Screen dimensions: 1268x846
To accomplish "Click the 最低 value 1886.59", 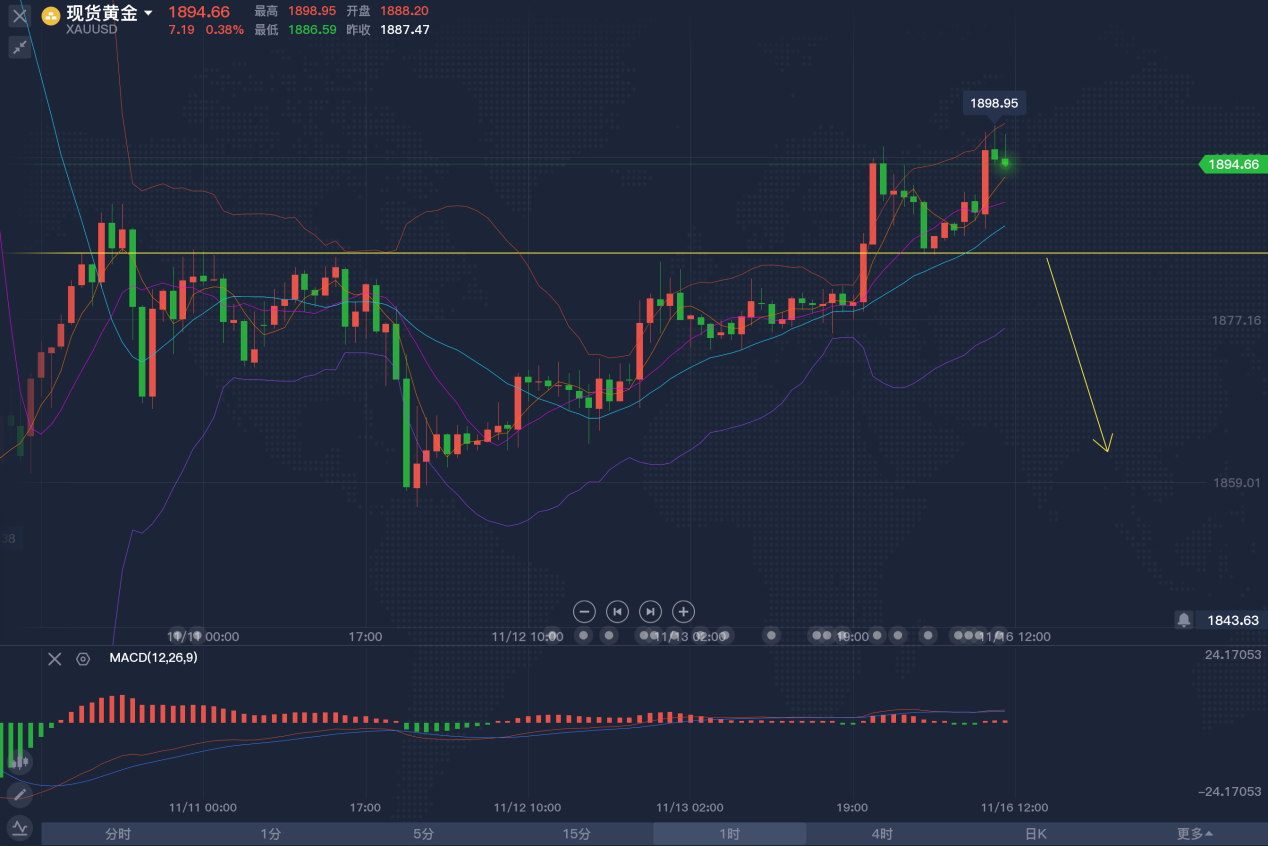I will (x=312, y=30).
